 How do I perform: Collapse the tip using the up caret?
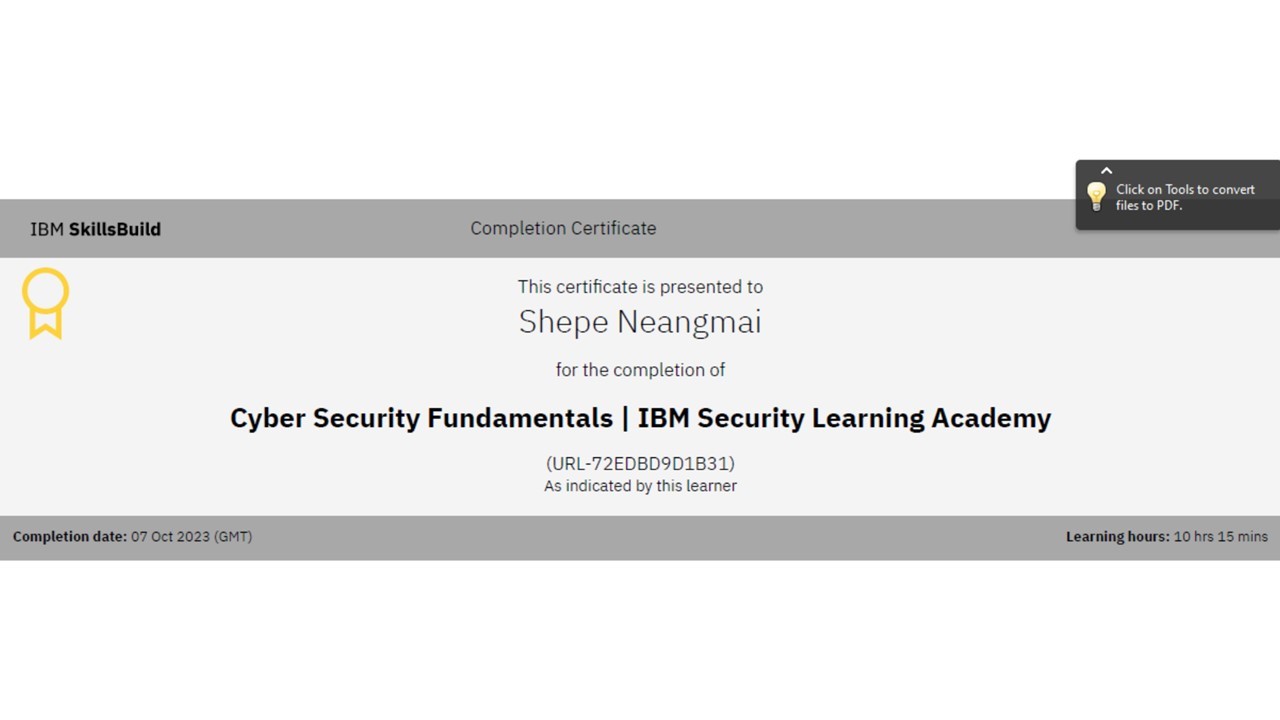click(1106, 171)
